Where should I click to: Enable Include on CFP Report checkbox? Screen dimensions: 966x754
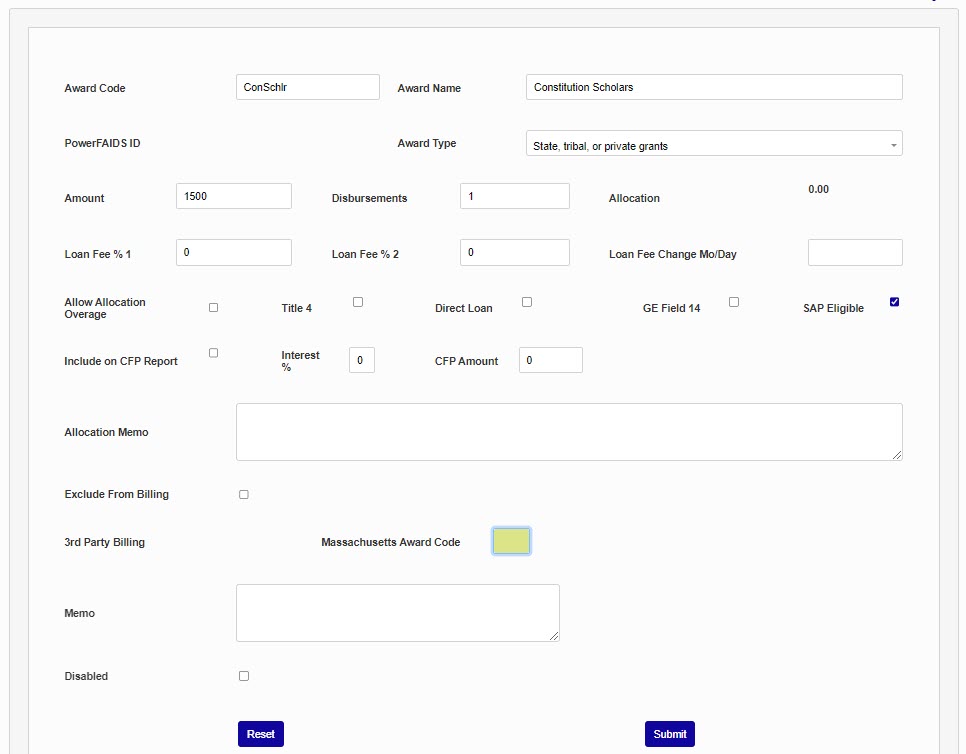click(213, 353)
